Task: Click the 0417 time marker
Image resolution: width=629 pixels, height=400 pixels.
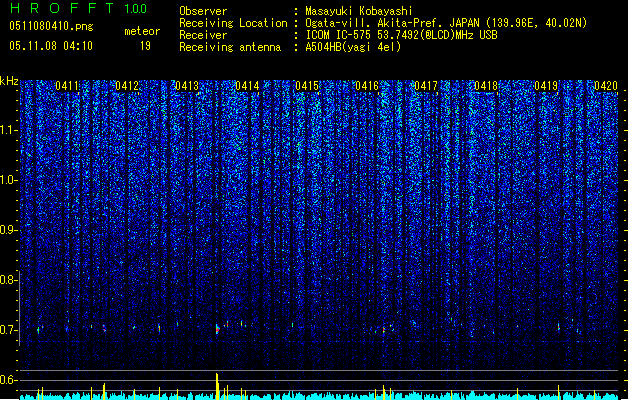Action: pyautogui.click(x=426, y=86)
